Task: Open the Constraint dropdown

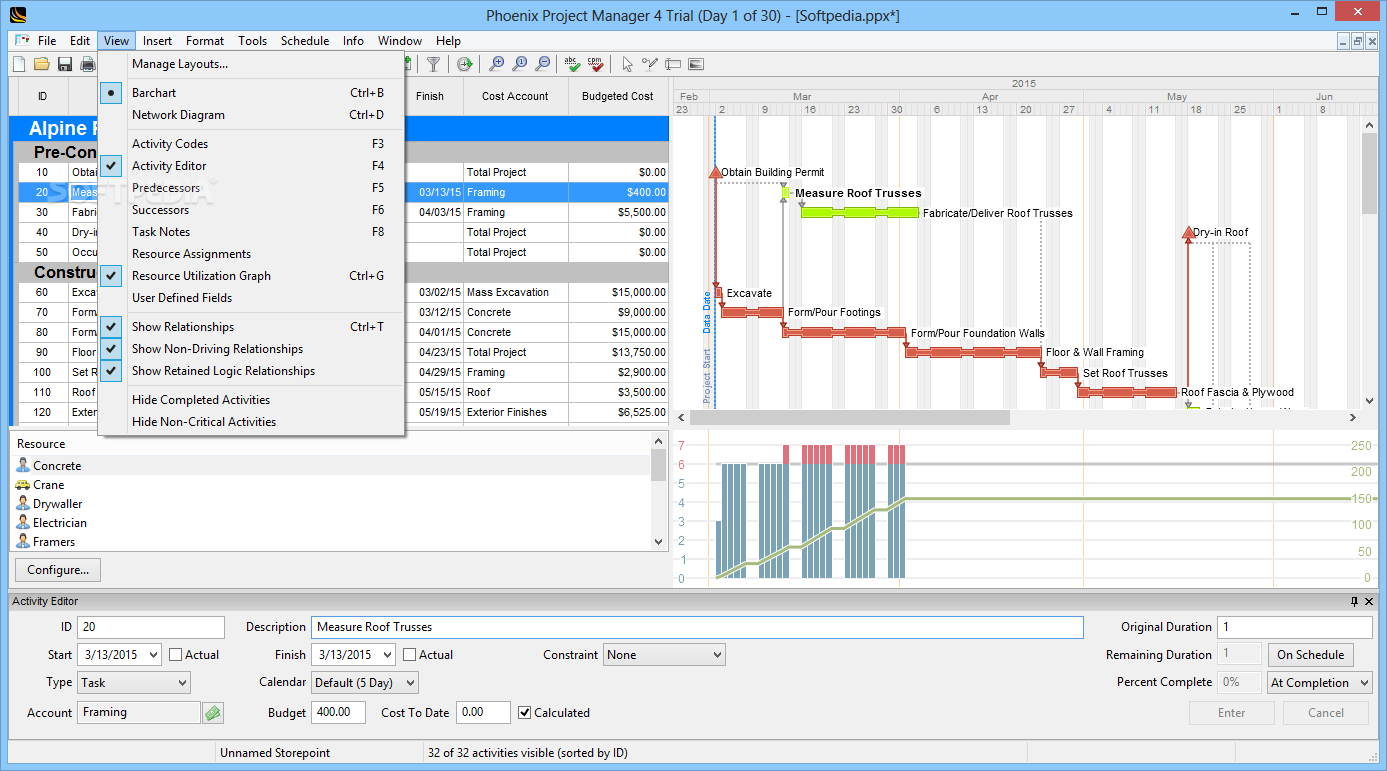Action: pos(664,655)
